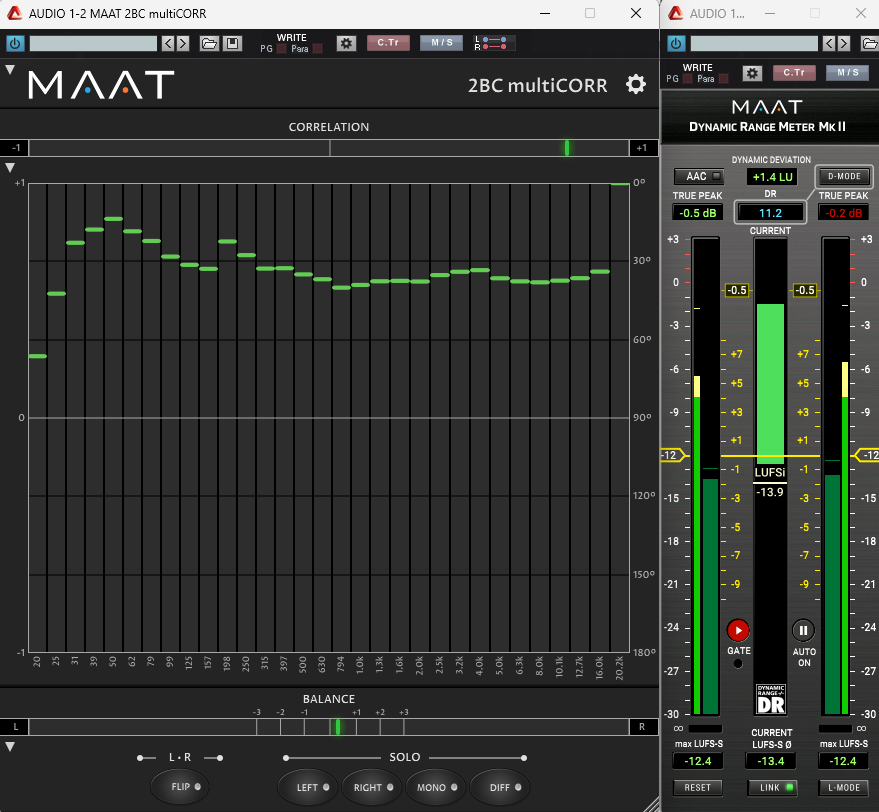The image size is (879, 812).
Task: Solo the RIGHT channel
Action: point(372,787)
